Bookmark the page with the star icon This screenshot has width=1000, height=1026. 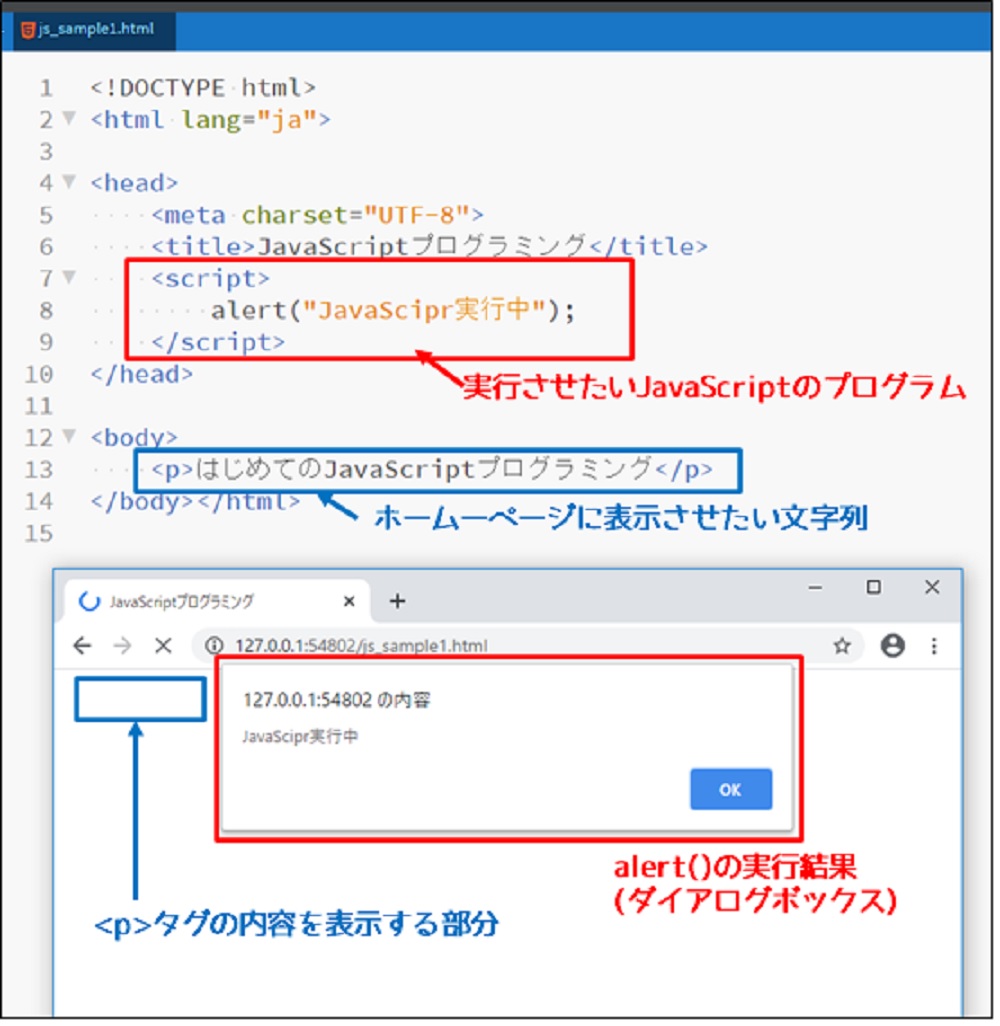[x=842, y=646]
